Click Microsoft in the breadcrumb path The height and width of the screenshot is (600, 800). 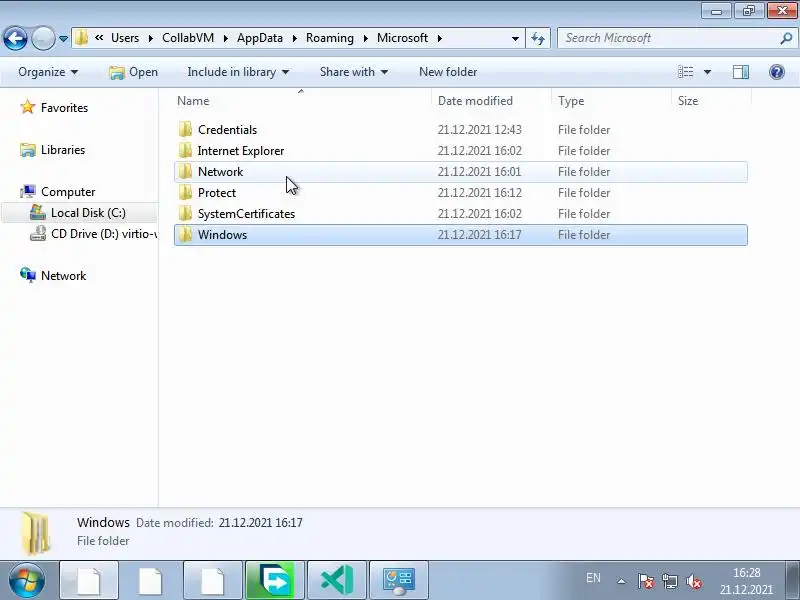(x=403, y=38)
